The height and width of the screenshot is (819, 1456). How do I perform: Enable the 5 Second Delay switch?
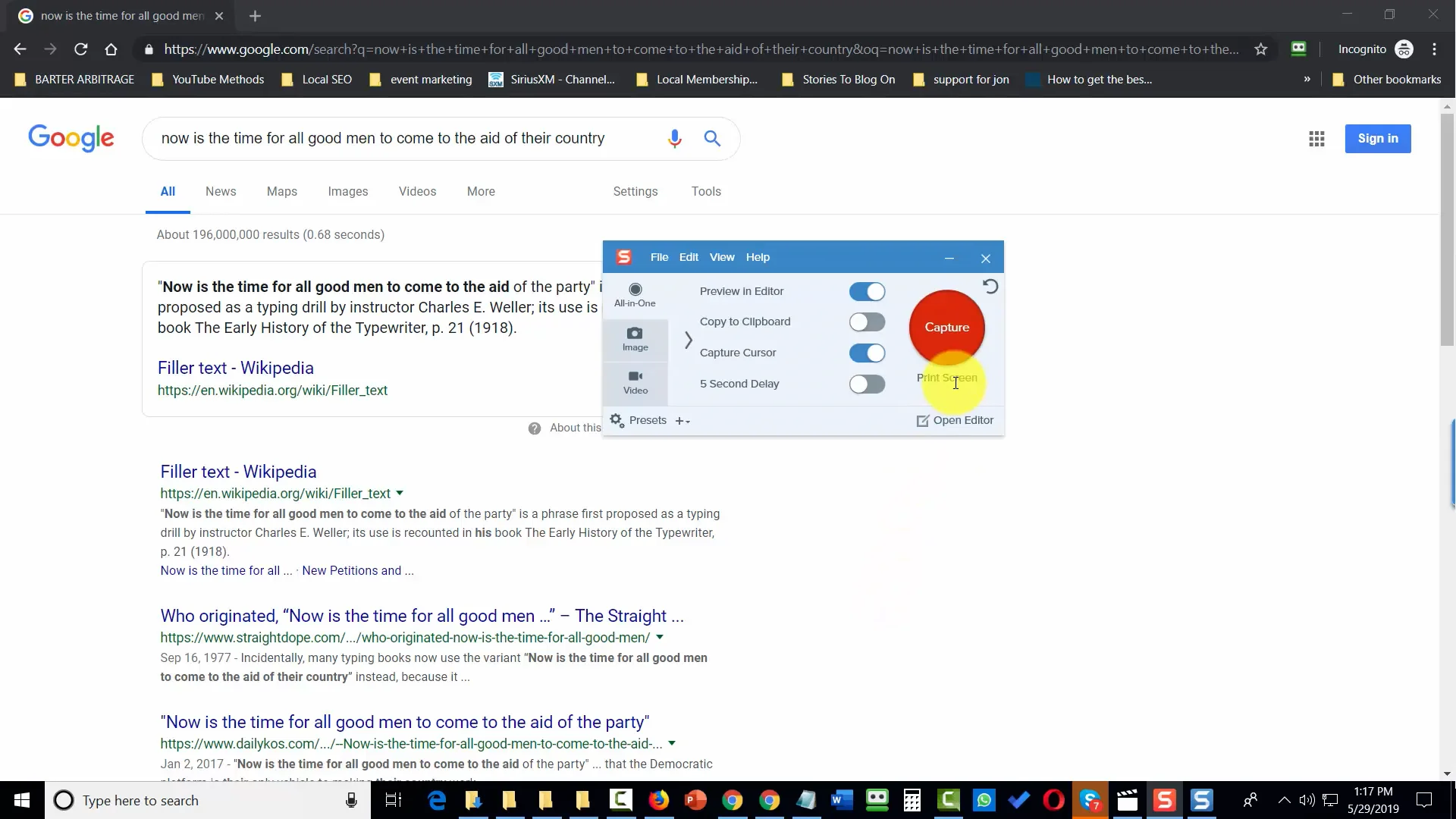click(x=867, y=384)
